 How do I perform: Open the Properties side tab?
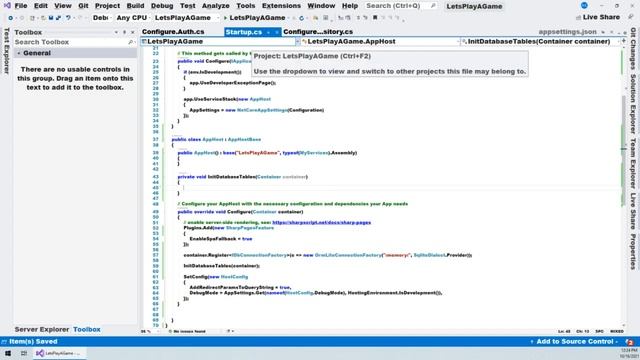pyautogui.click(x=633, y=252)
